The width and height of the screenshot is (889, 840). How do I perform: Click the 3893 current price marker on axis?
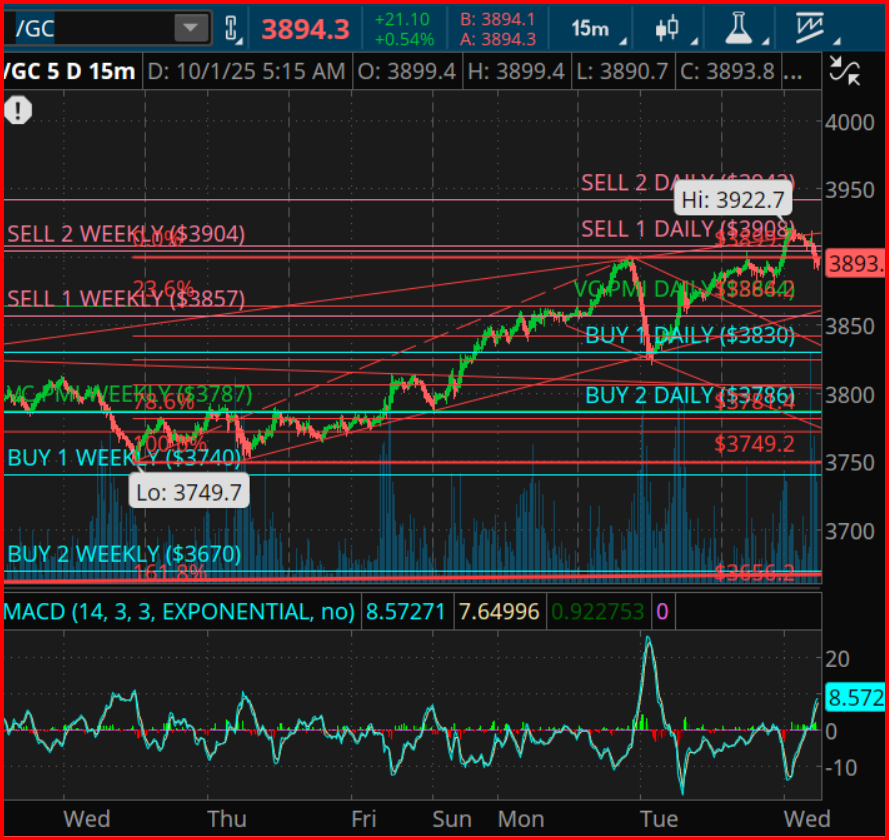click(x=857, y=264)
